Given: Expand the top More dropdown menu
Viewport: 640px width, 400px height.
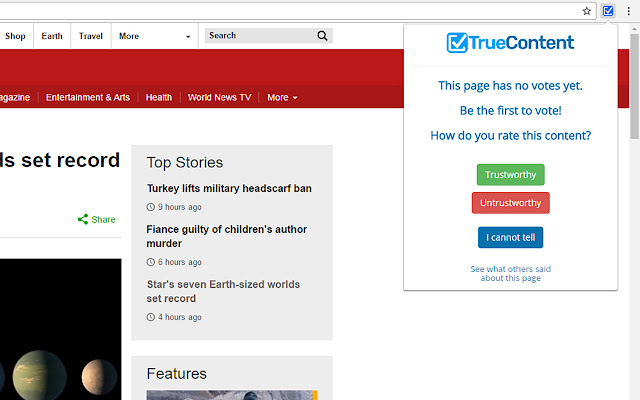Looking at the screenshot, I should tap(155, 36).
